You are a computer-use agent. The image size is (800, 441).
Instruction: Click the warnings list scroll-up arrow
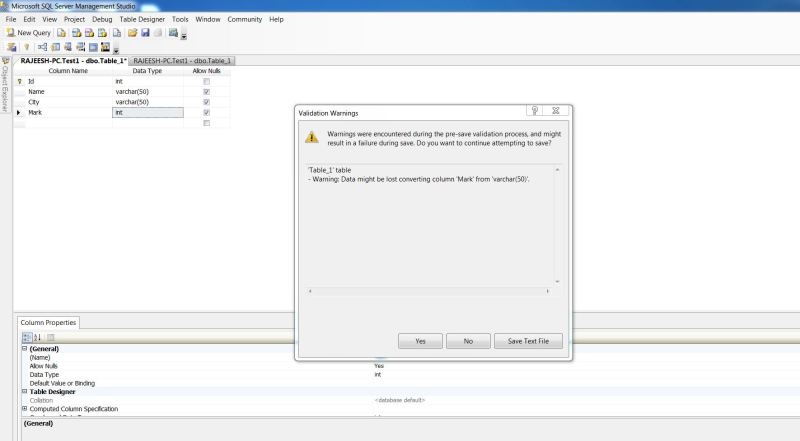point(557,169)
